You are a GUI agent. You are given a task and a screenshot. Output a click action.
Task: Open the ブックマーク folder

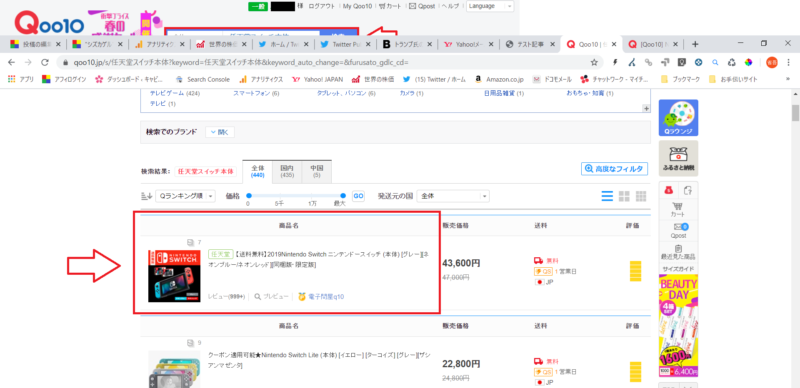(x=681, y=79)
